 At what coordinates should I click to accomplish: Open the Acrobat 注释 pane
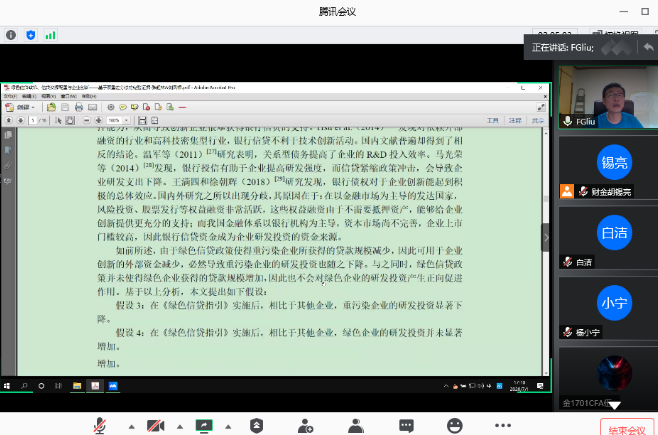pos(515,121)
